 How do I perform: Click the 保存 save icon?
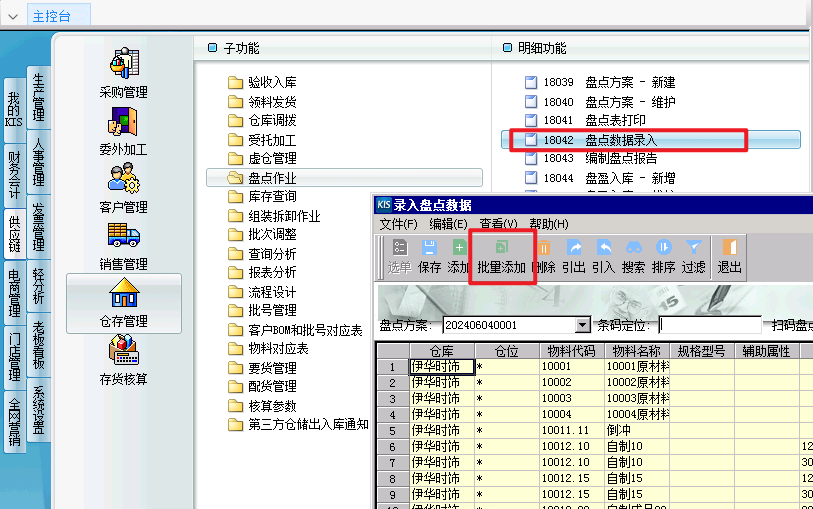pyautogui.click(x=429, y=248)
